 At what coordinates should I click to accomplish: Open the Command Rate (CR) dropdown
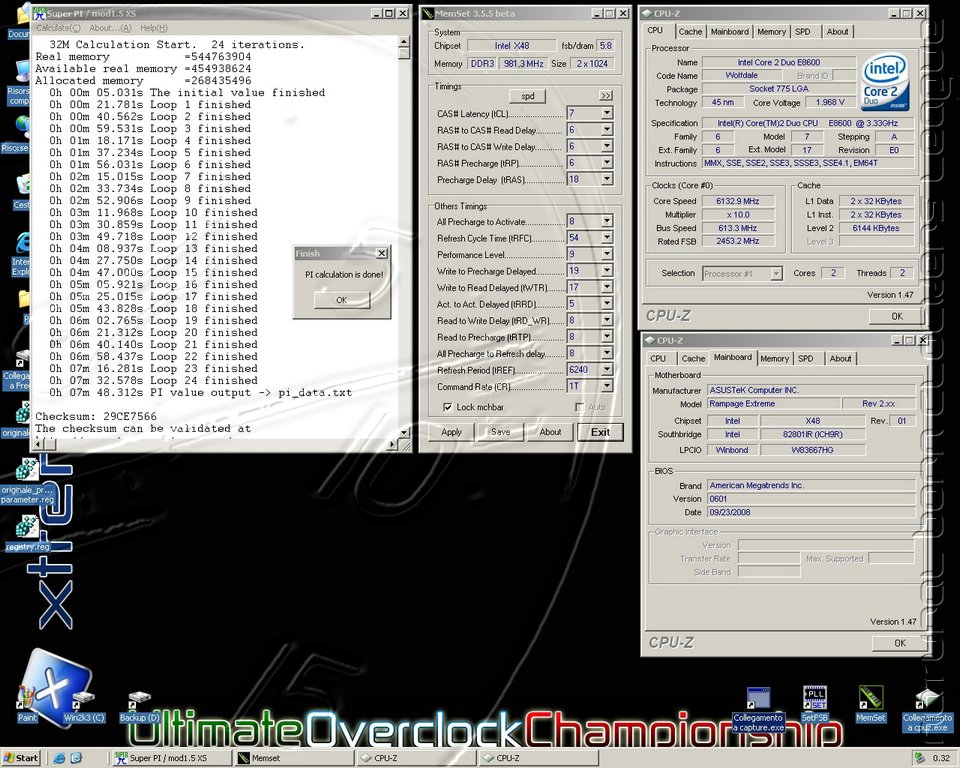(x=607, y=386)
